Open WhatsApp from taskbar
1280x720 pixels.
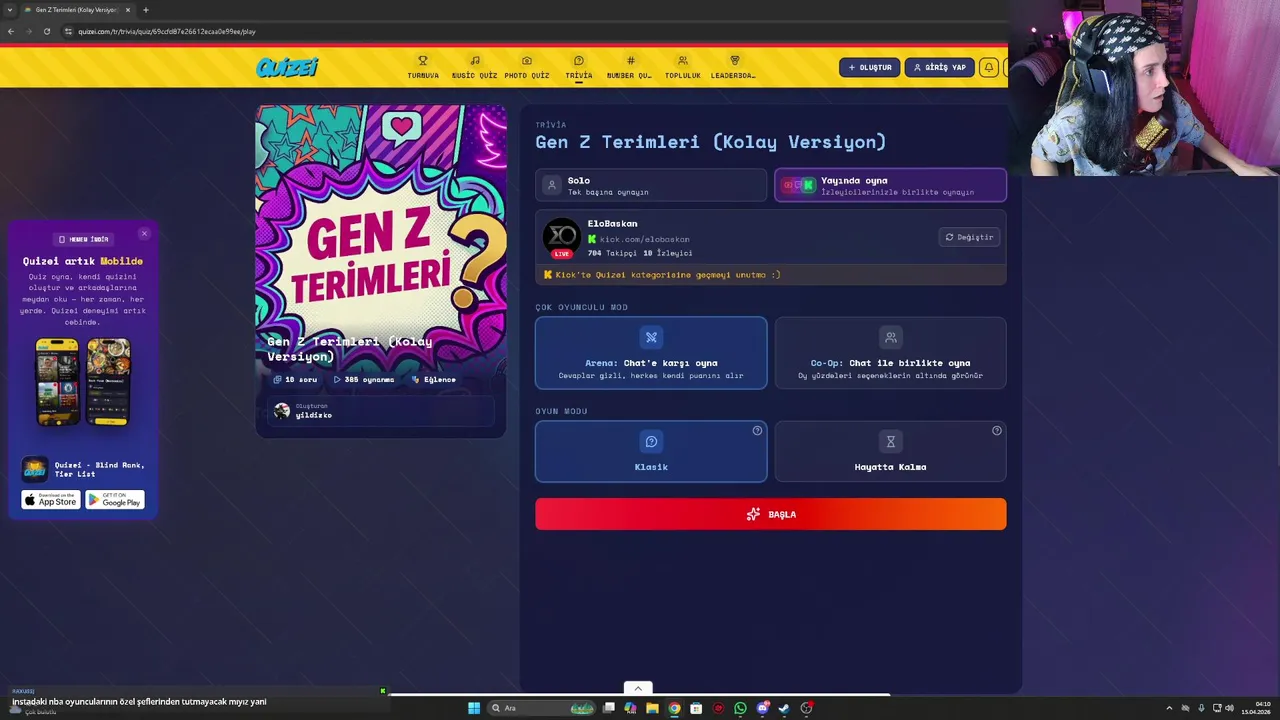tap(740, 708)
